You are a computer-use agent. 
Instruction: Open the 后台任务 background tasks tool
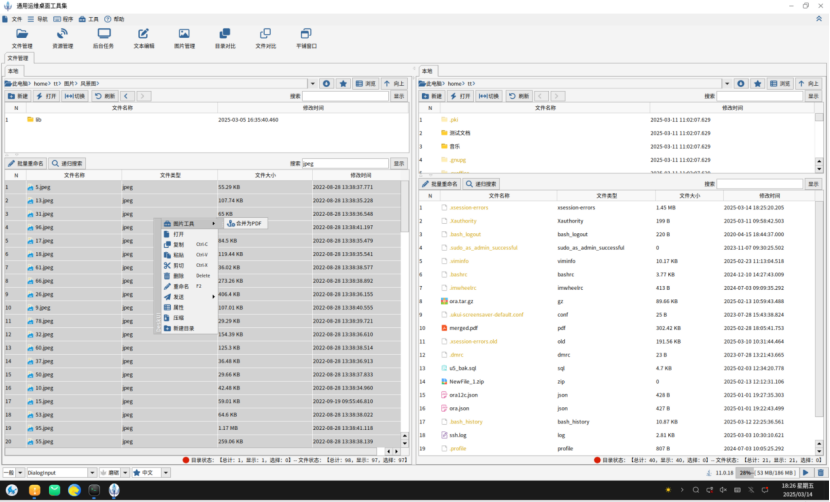tap(103, 38)
